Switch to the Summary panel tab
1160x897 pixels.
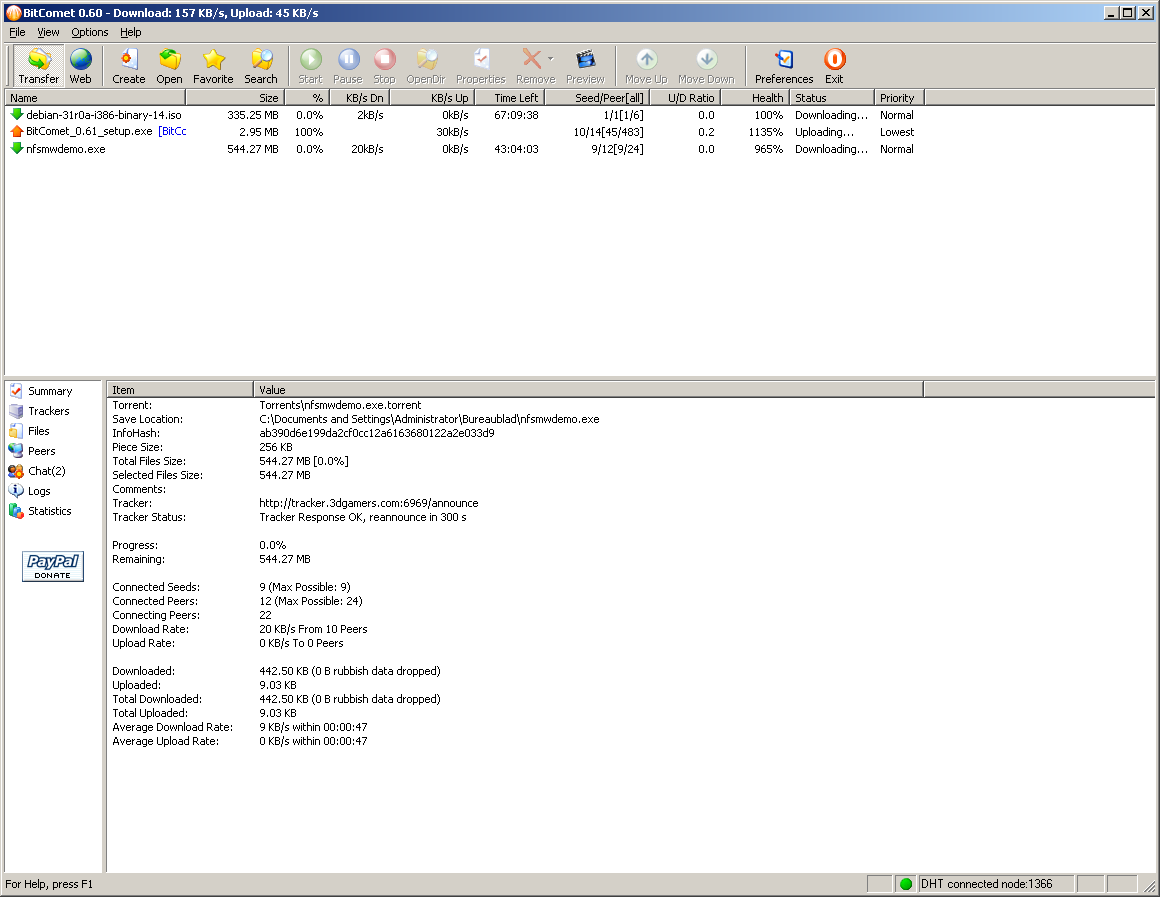point(41,391)
